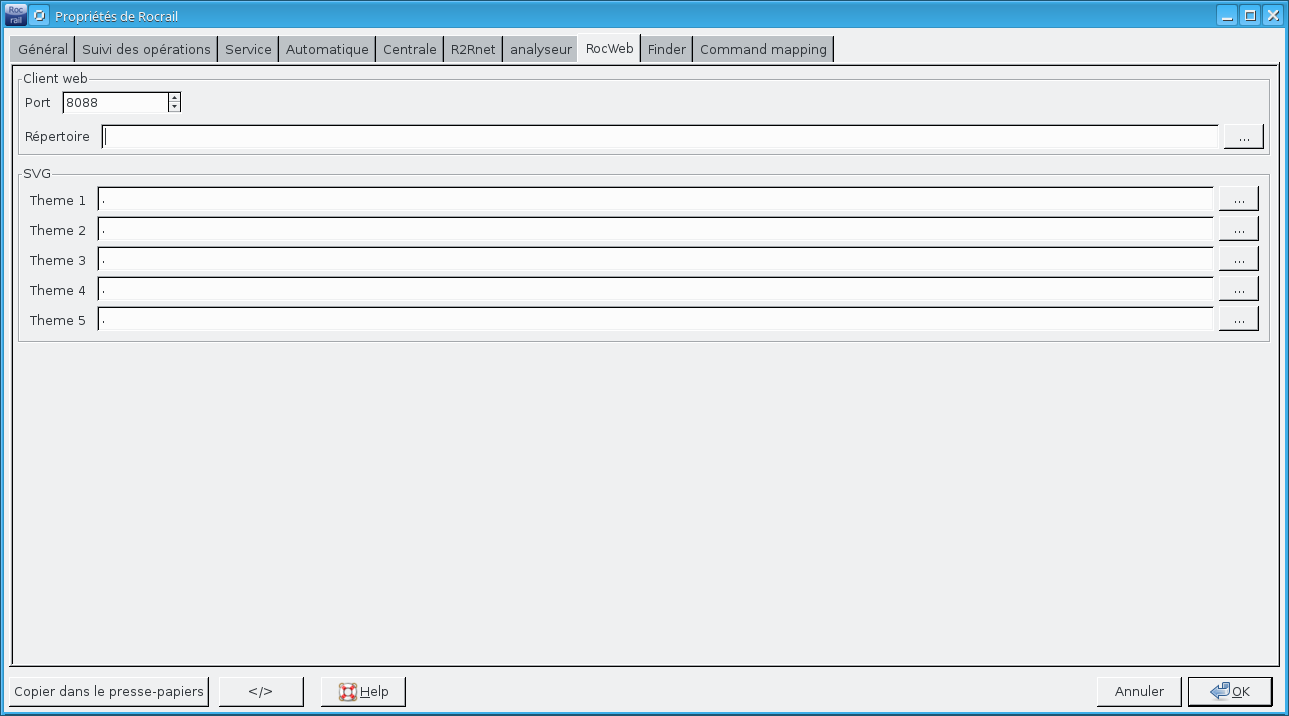Click the </> XML view button
The width and height of the screenshot is (1289, 716).
260,691
